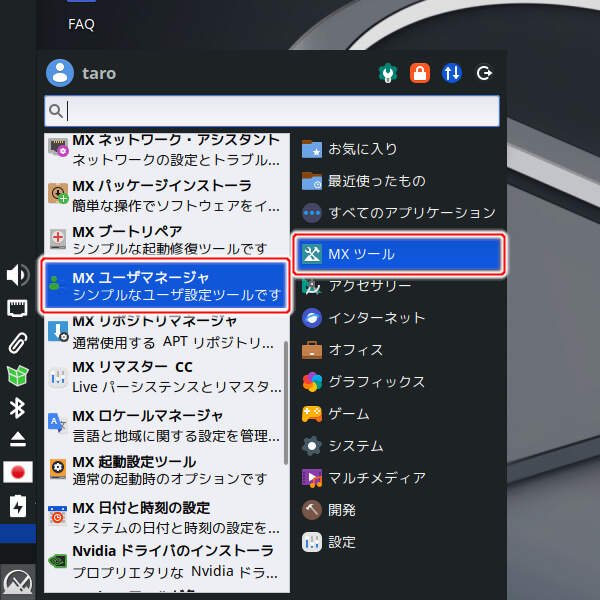Open the 設定 category
The width and height of the screenshot is (600, 600).
pyautogui.click(x=398, y=542)
